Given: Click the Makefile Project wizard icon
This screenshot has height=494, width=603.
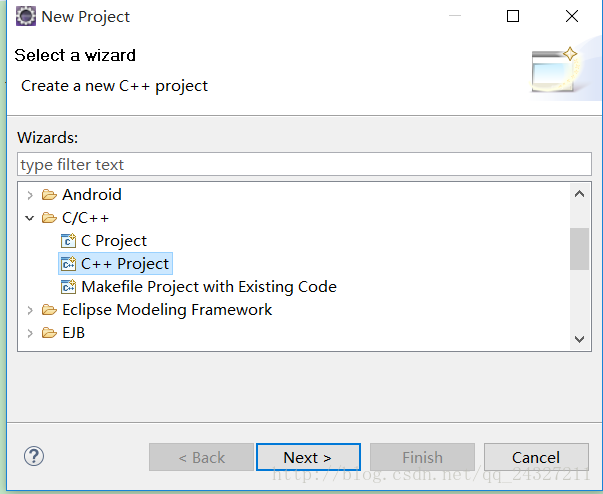Looking at the screenshot, I should [x=68, y=287].
